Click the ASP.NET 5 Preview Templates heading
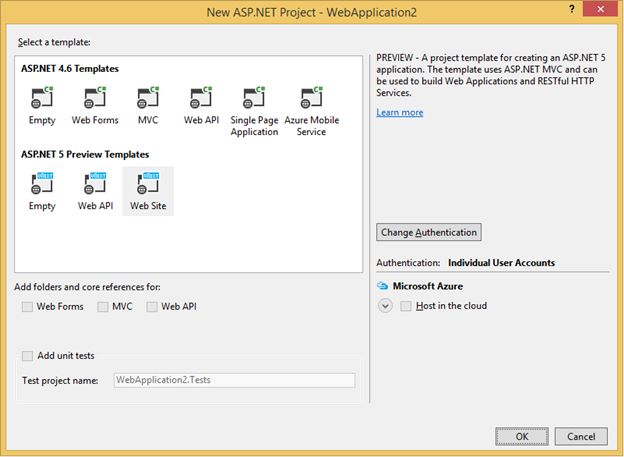 point(85,154)
